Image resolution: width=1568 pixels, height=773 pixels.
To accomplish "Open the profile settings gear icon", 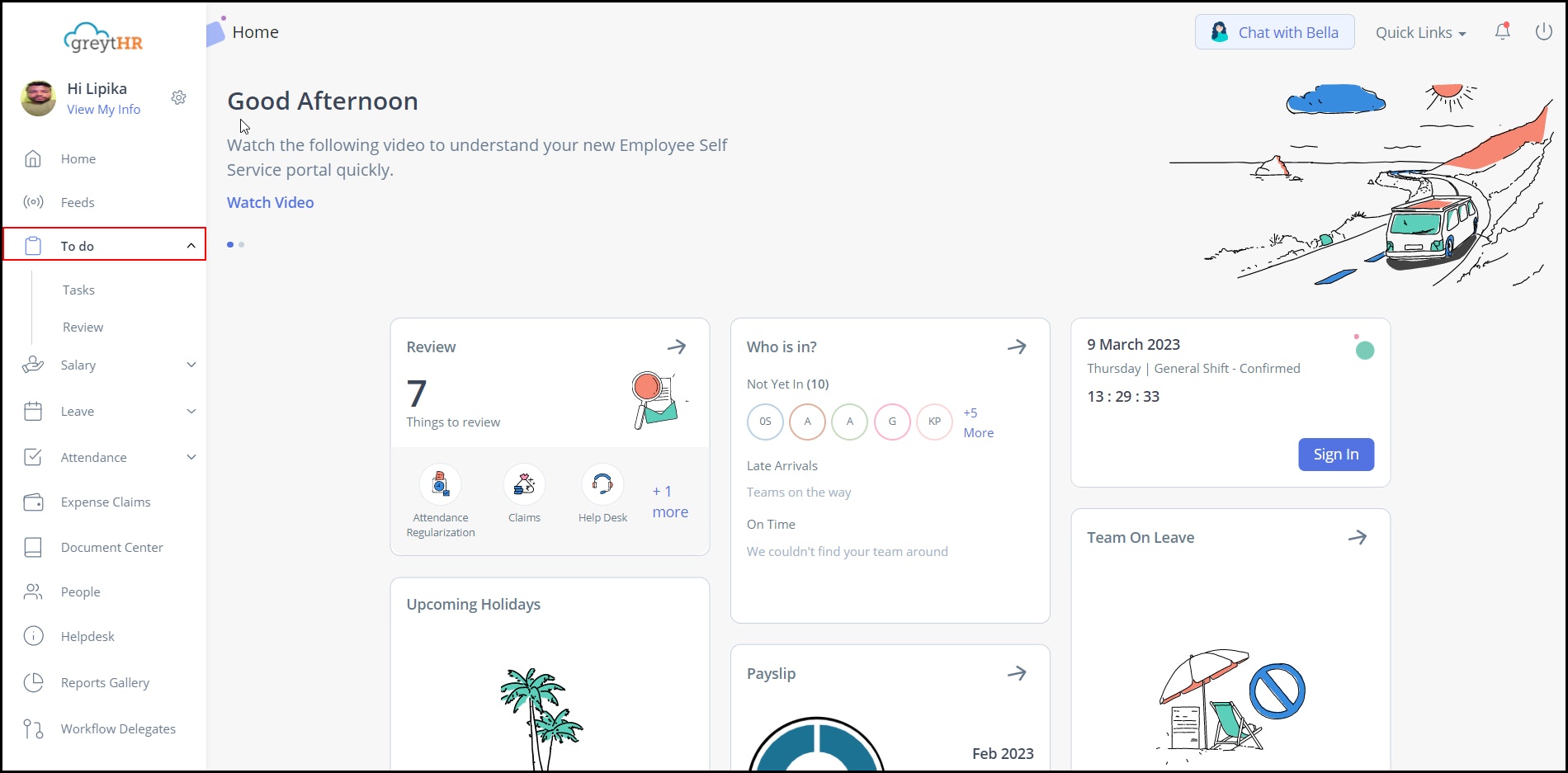I will (x=178, y=97).
